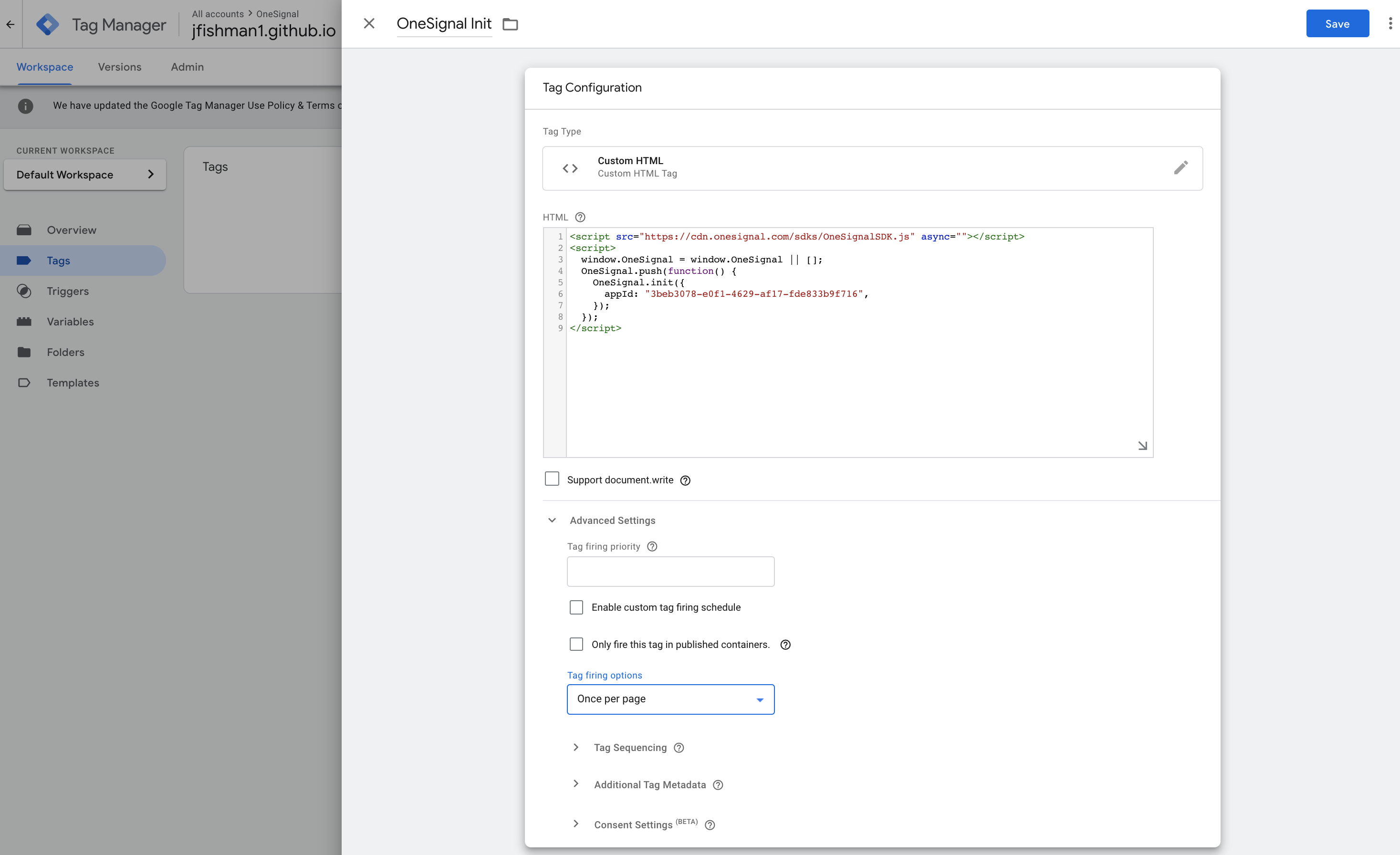The width and height of the screenshot is (1400, 855).
Task: Open the three-dot more options menu
Action: 1390,23
